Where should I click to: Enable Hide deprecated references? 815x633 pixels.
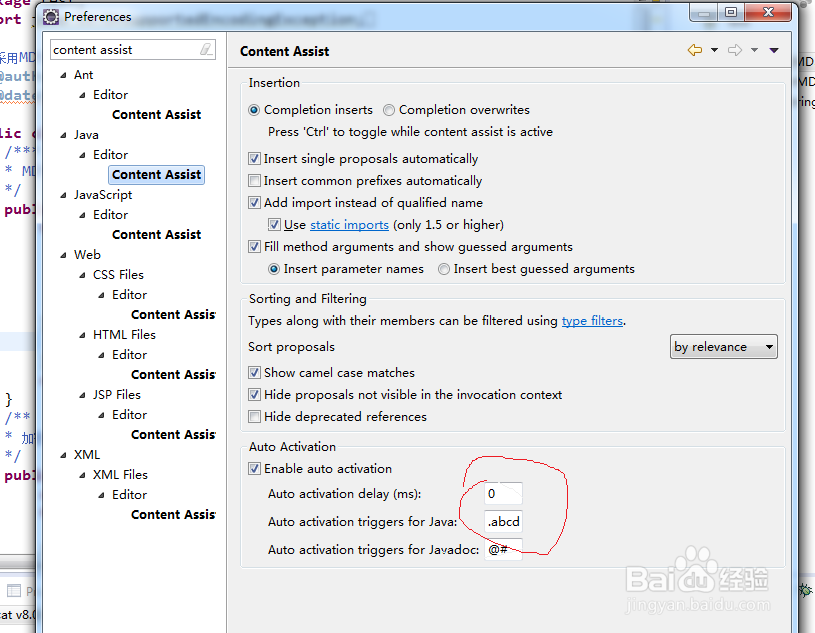pos(254,417)
